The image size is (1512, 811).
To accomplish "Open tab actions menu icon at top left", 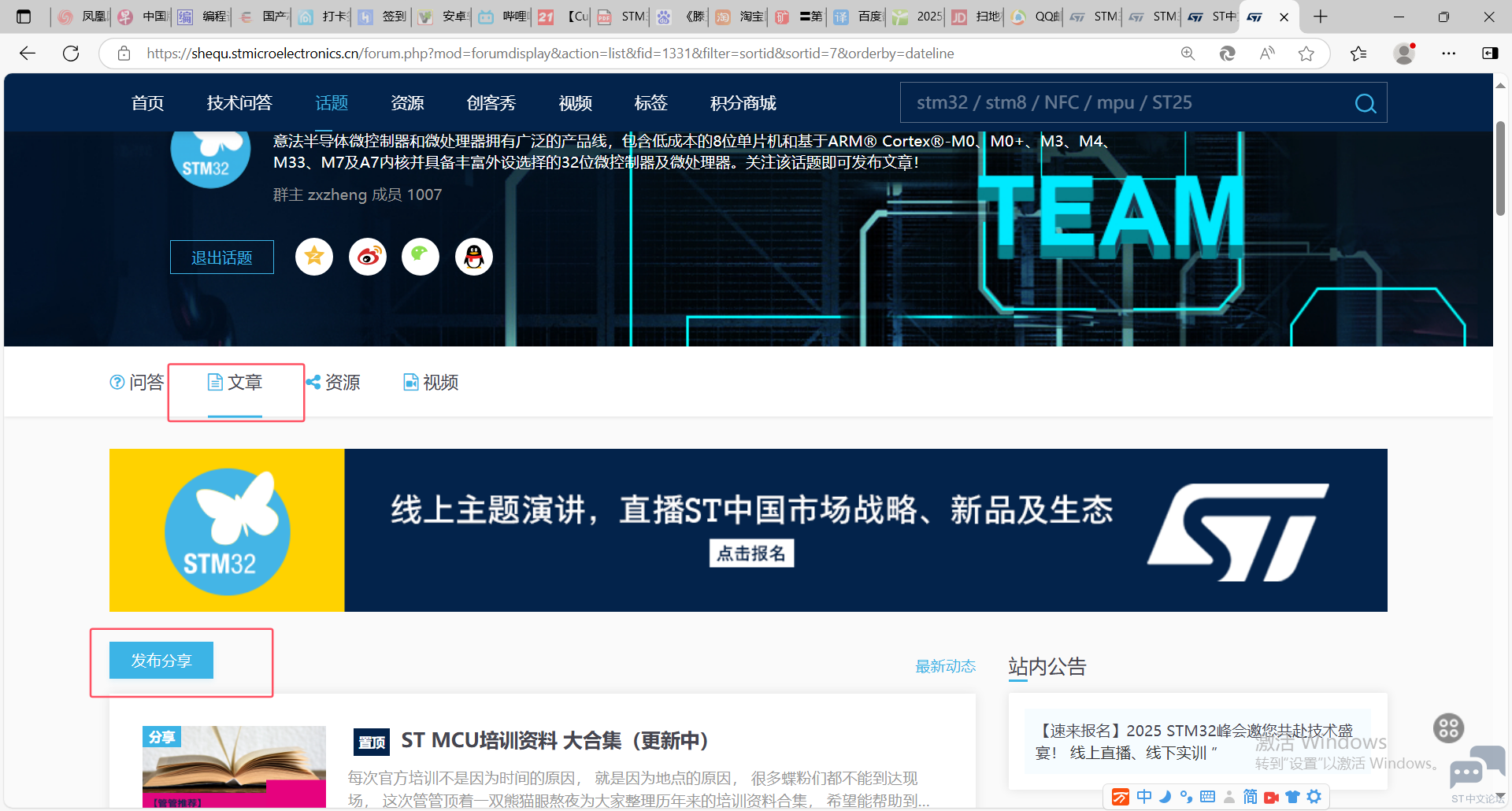I will [24, 17].
